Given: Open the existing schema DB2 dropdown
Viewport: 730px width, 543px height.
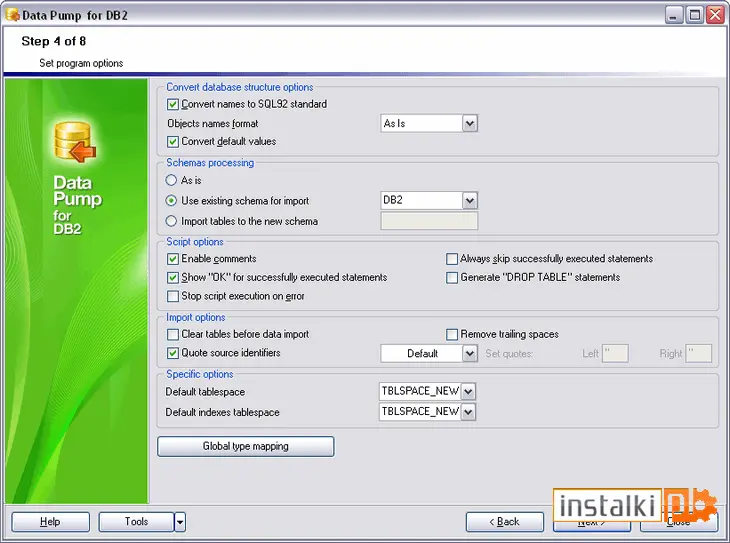Looking at the screenshot, I should point(470,200).
